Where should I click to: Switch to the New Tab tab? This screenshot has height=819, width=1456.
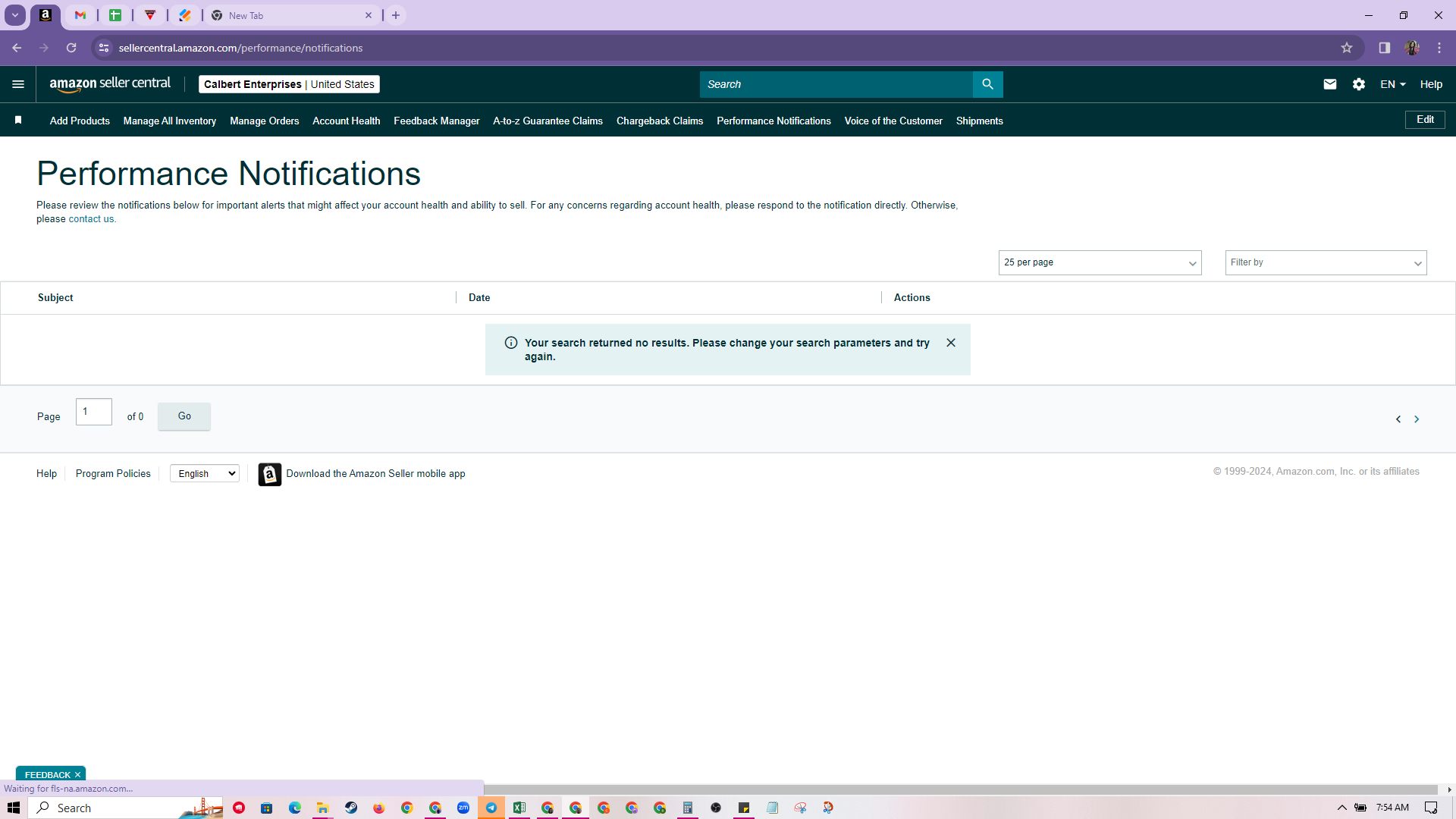pyautogui.click(x=292, y=15)
